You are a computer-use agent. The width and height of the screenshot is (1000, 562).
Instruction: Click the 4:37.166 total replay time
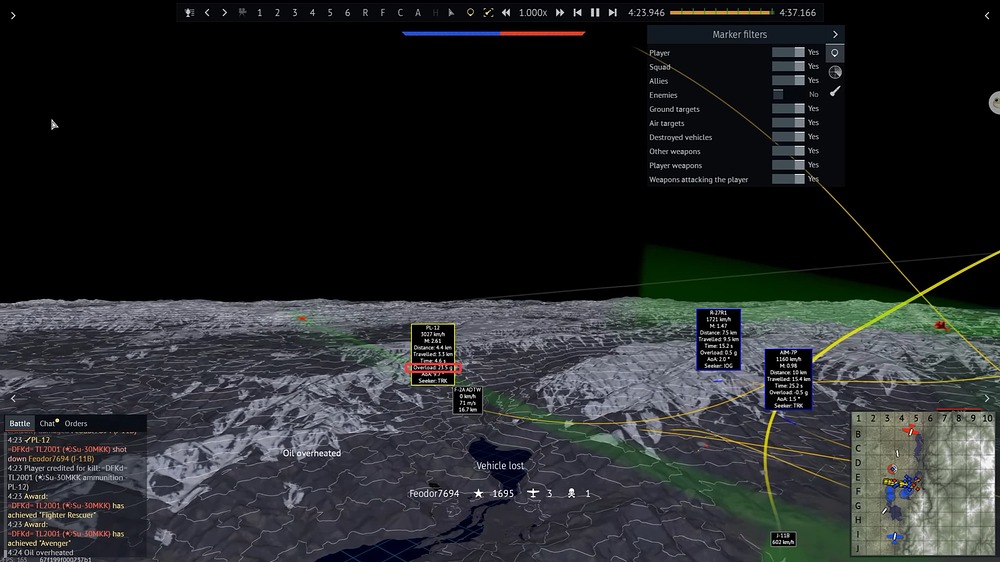(x=797, y=13)
